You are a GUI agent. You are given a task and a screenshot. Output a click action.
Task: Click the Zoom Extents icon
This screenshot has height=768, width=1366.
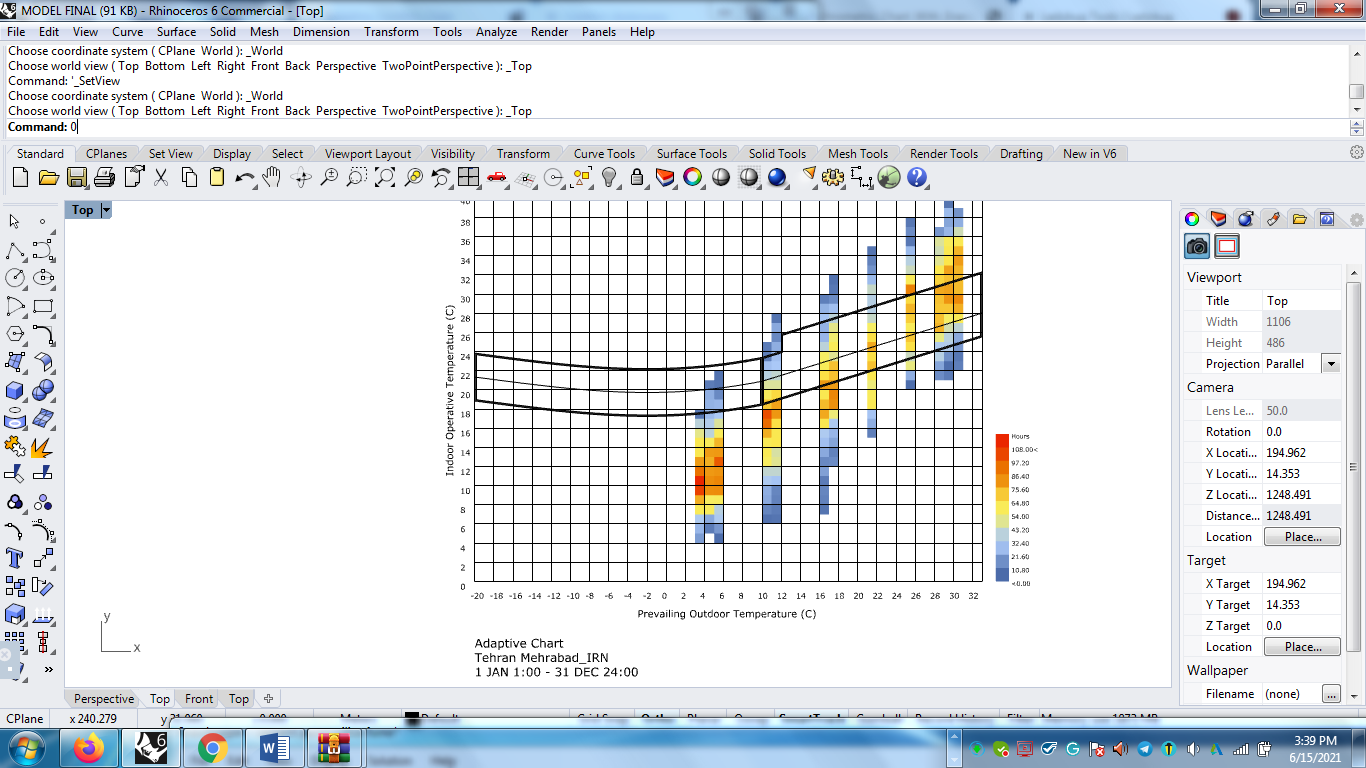point(385,178)
